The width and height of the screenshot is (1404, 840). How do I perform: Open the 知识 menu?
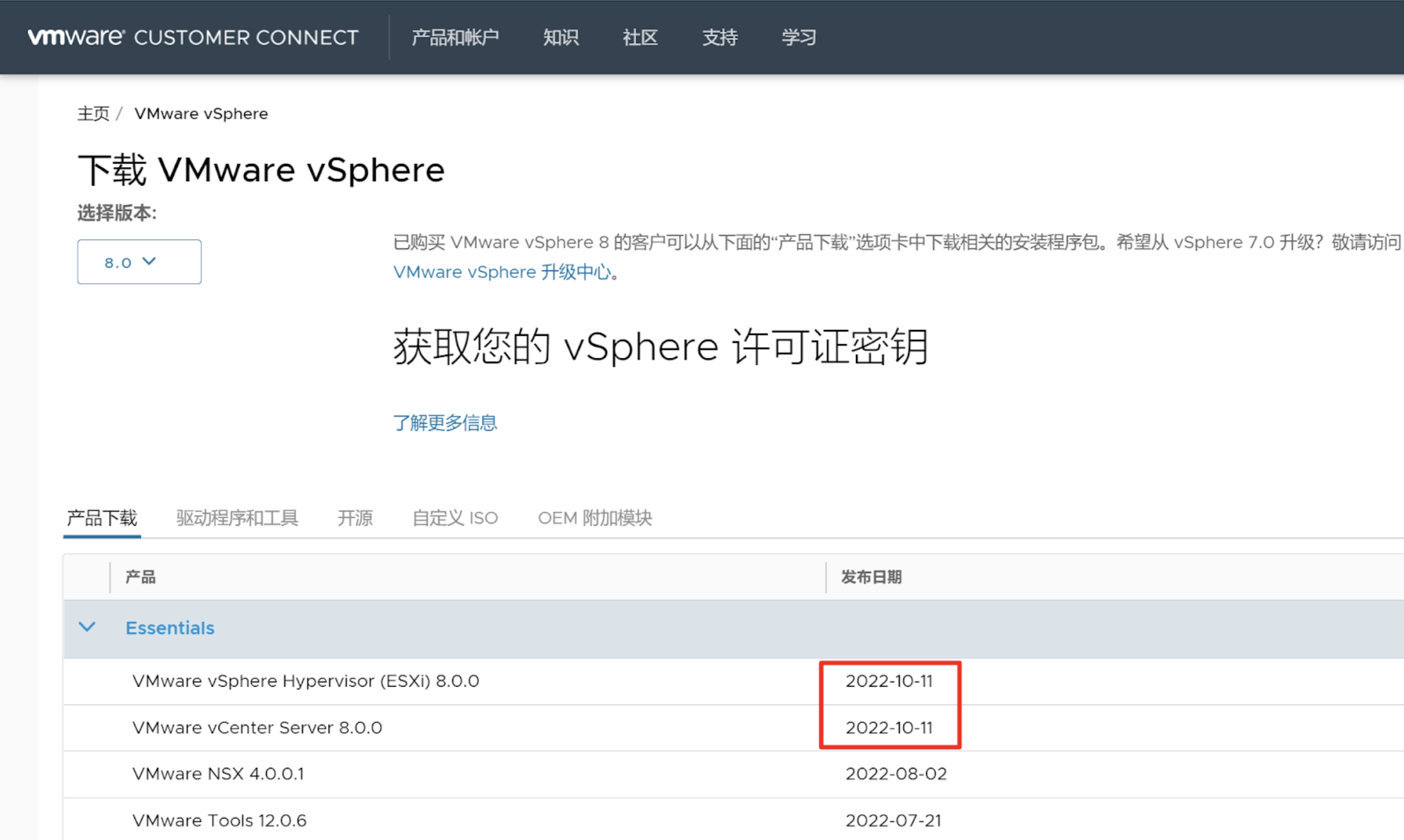coord(561,37)
